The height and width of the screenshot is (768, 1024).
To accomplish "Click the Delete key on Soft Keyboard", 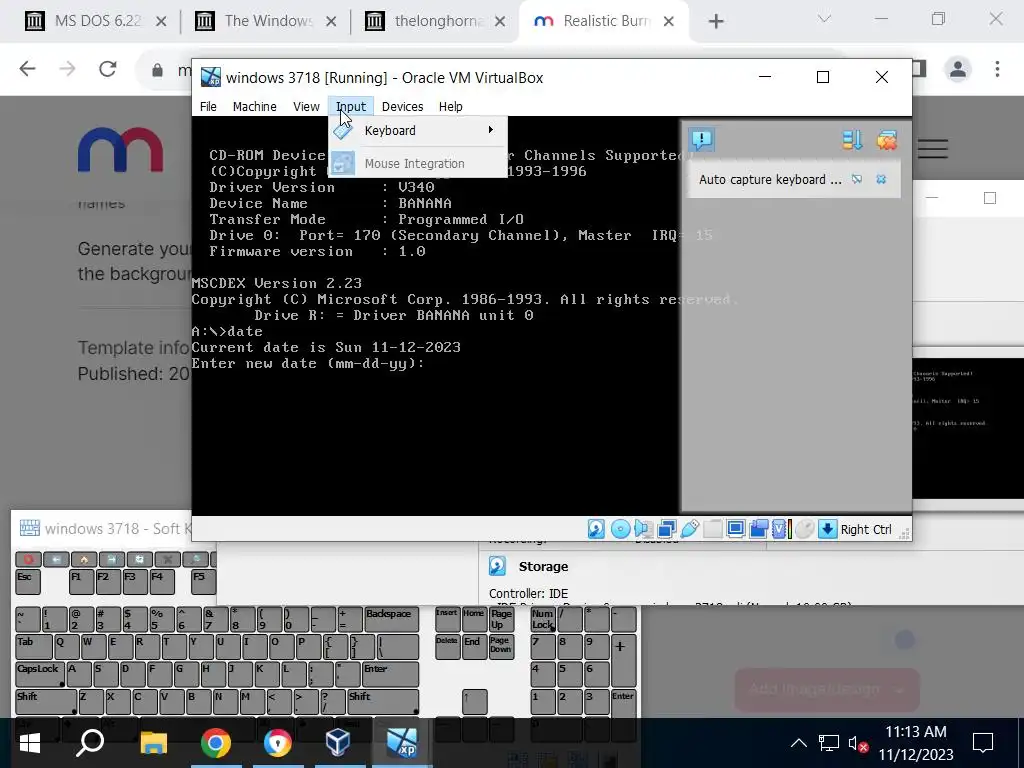I will [x=447, y=647].
